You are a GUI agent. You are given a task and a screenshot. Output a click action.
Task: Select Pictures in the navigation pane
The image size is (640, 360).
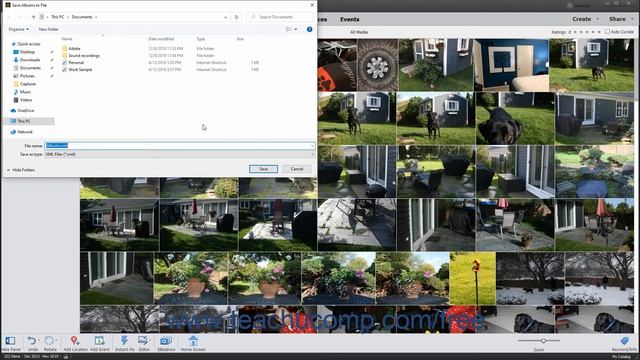click(27, 76)
